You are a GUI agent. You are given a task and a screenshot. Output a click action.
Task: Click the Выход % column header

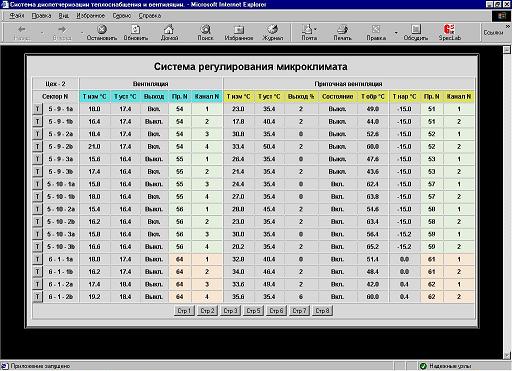point(301,96)
